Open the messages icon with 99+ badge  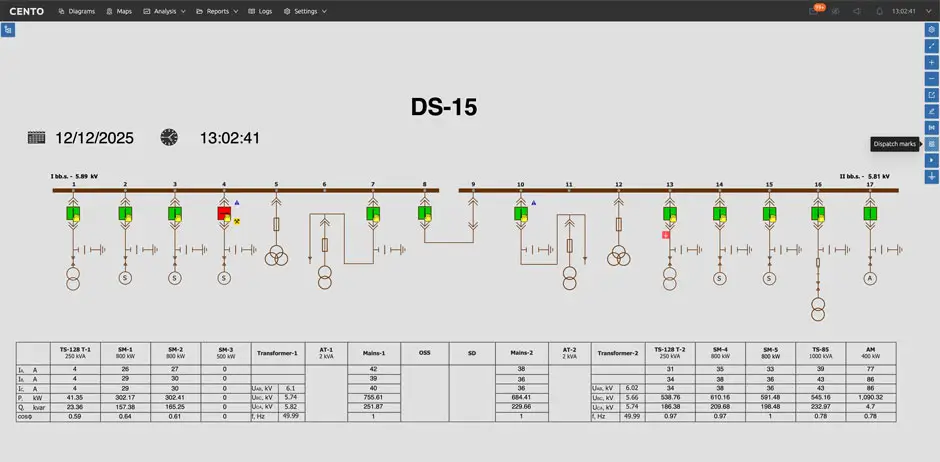pyautogui.click(x=814, y=11)
